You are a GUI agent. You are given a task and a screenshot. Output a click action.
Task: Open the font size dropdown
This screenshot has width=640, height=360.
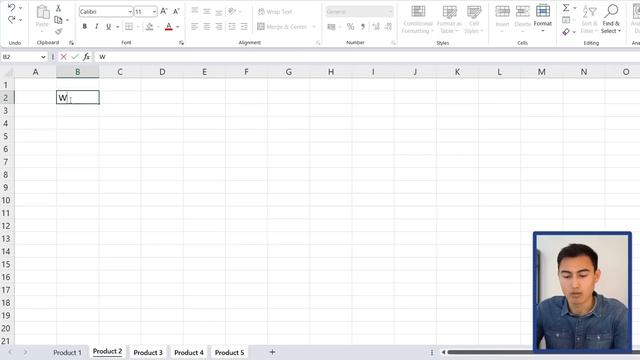[x=154, y=11]
